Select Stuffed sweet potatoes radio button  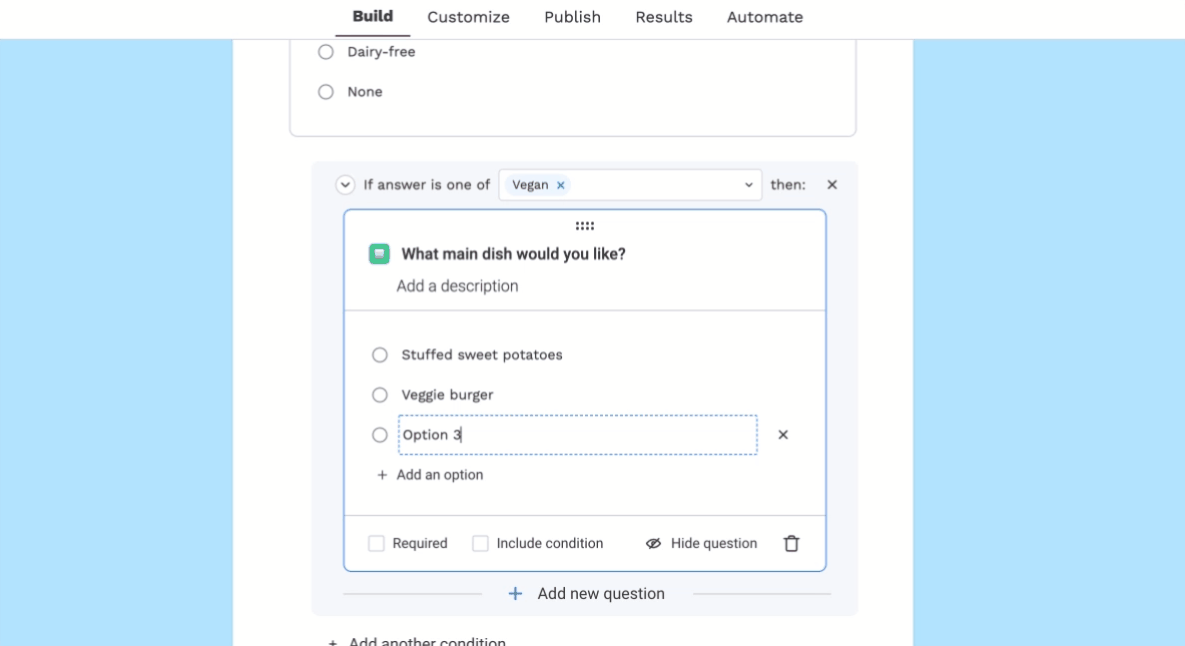point(379,355)
